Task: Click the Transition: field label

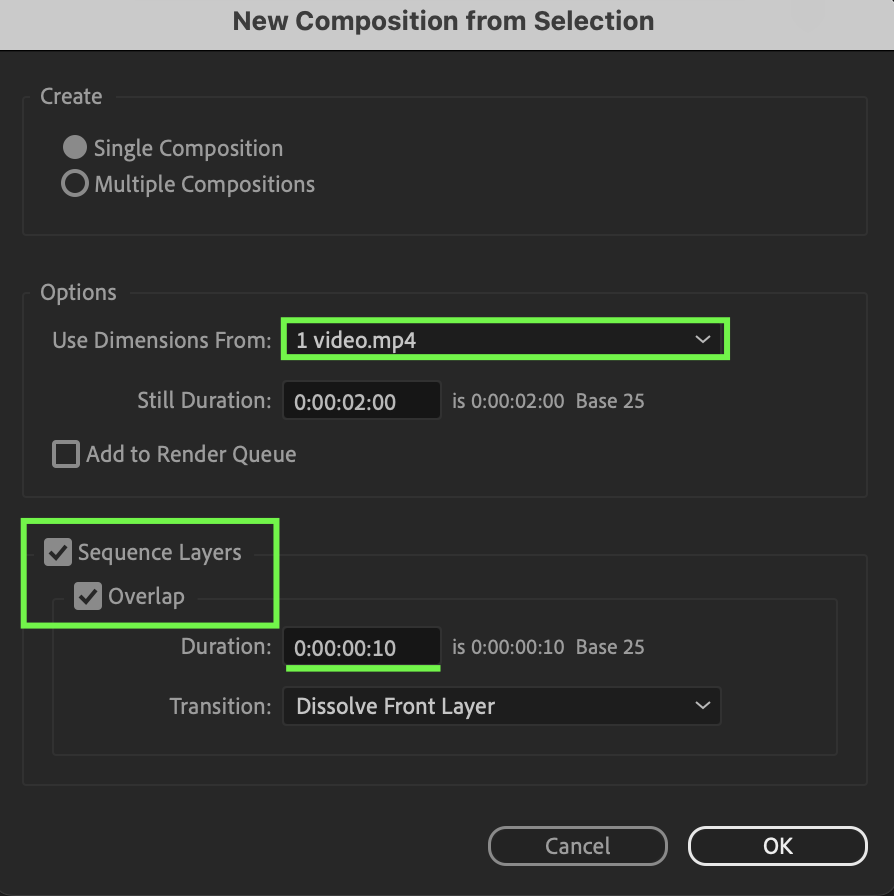Action: pos(220,706)
